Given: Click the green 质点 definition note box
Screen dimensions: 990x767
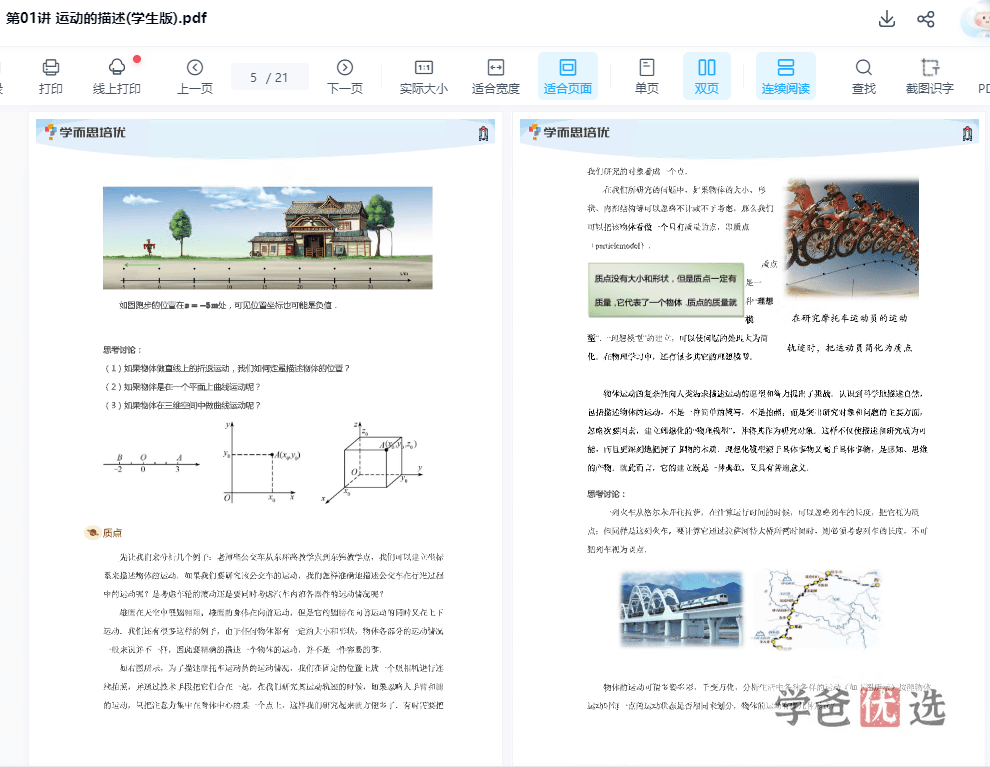Looking at the screenshot, I should tap(665, 290).
